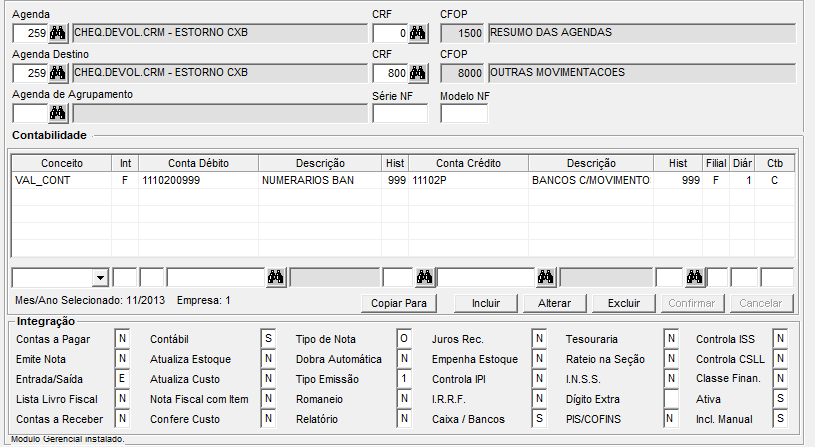
Task: Click the debit-side Hist binoculars below the grid
Action: 424,277
